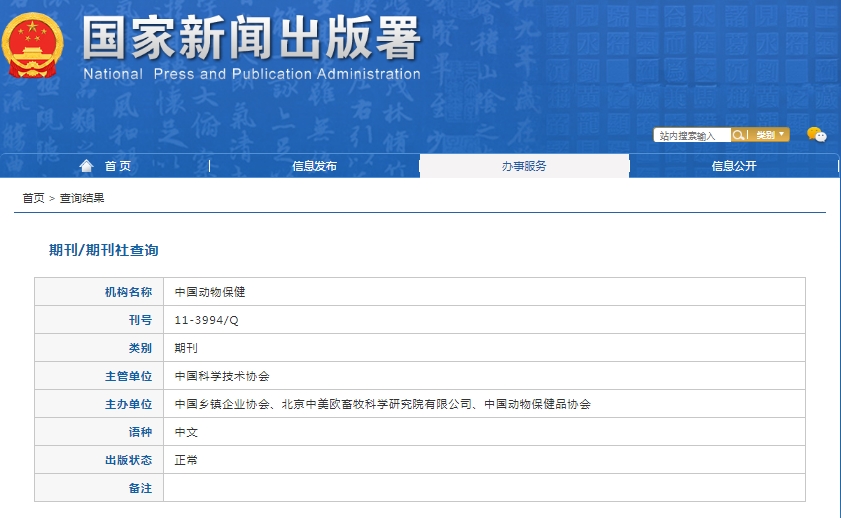The image size is (841, 518).
Task: Go to the 信息公开 navigation tab
Action: tap(734, 166)
